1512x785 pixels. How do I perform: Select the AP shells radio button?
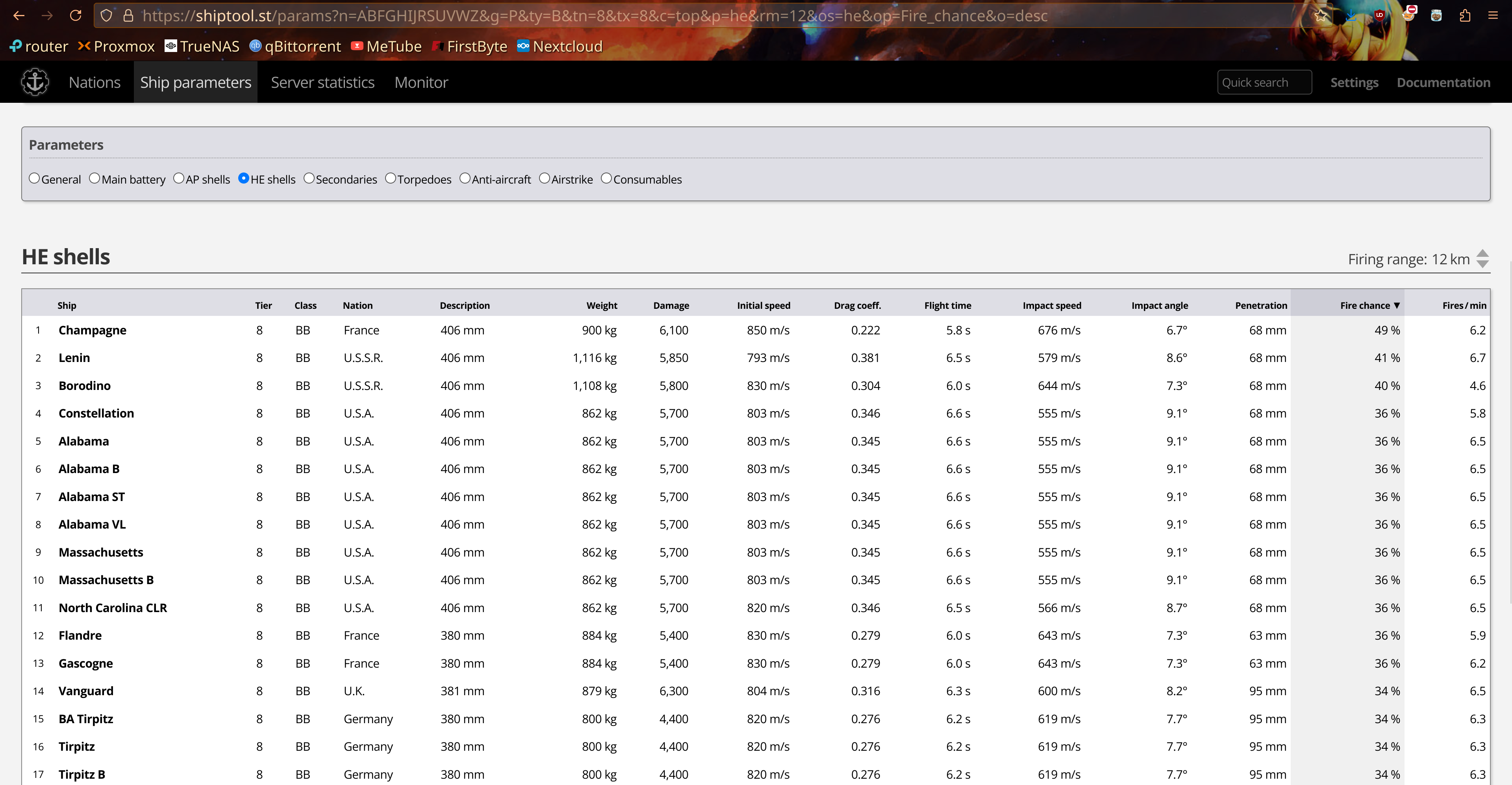coord(179,178)
